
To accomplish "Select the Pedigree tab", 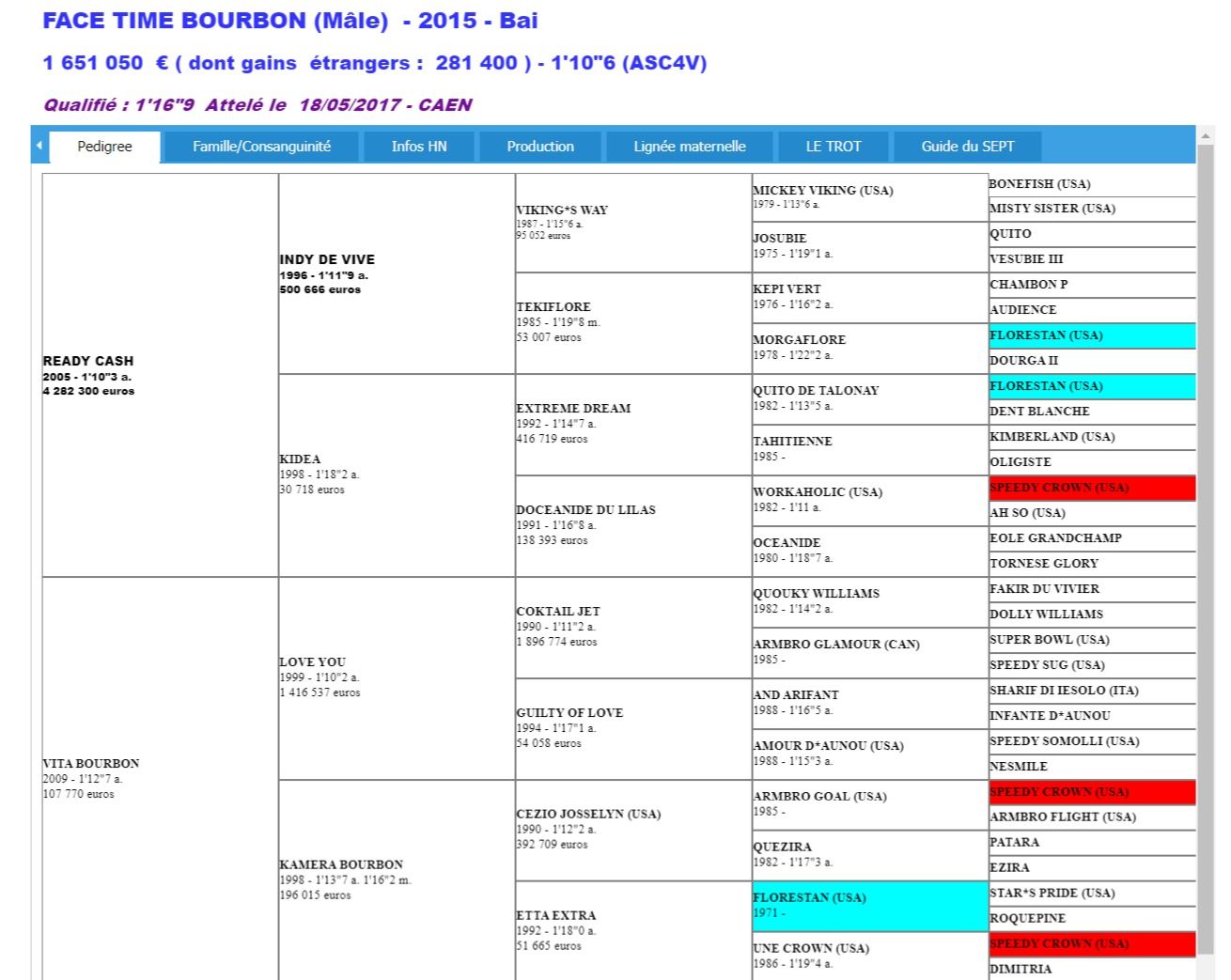I will click(104, 147).
